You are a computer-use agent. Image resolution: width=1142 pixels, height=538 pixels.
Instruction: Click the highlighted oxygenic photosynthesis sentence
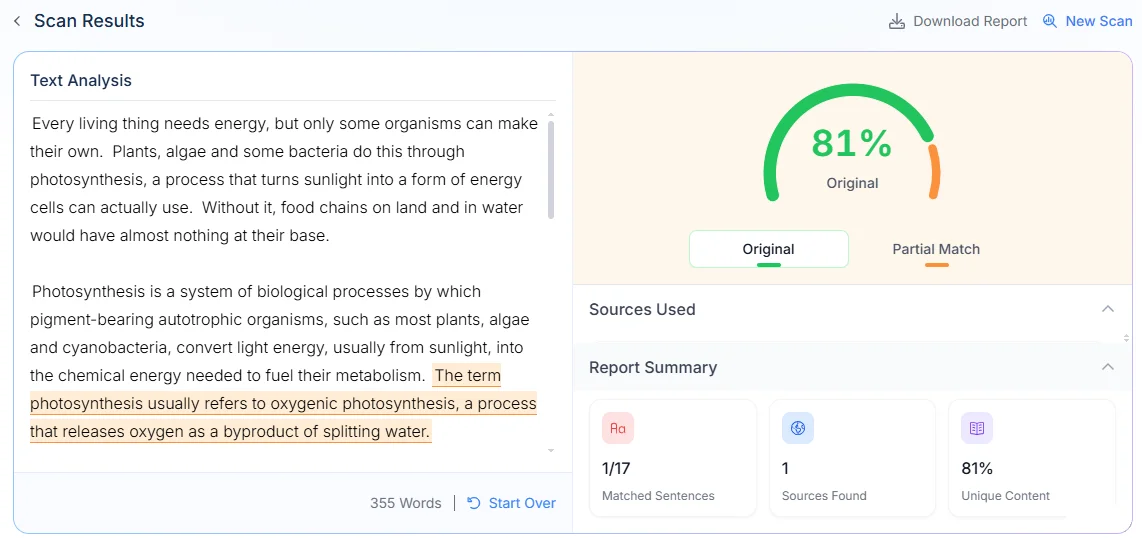coord(283,404)
